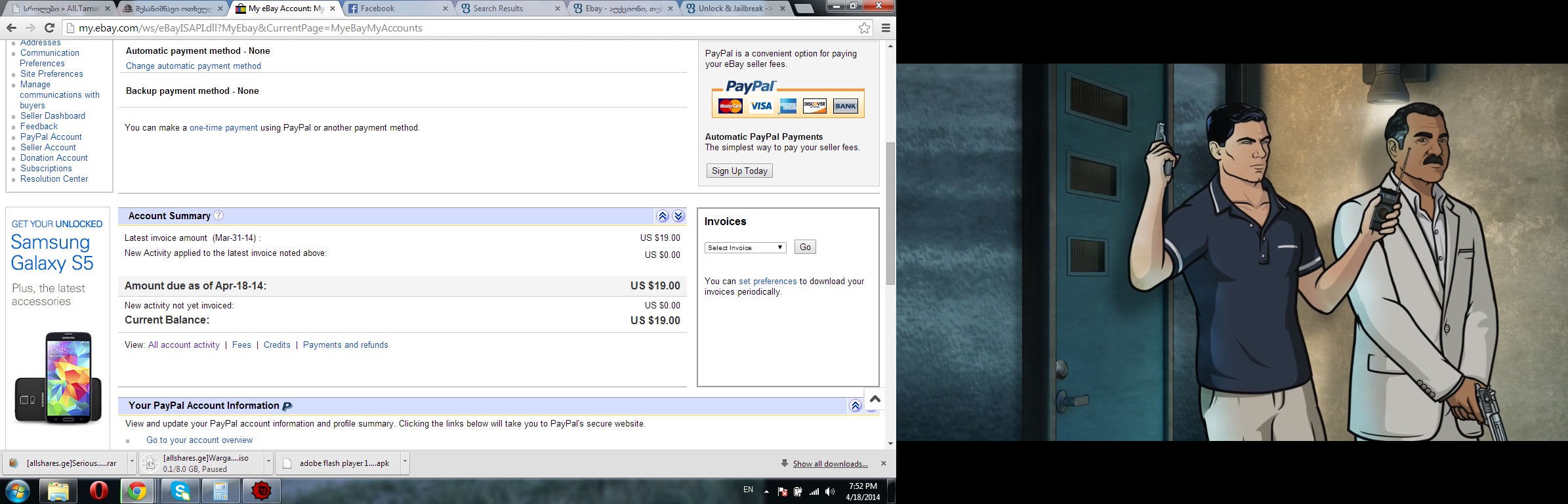Click the PayPal cards logo image

pyautogui.click(x=788, y=99)
